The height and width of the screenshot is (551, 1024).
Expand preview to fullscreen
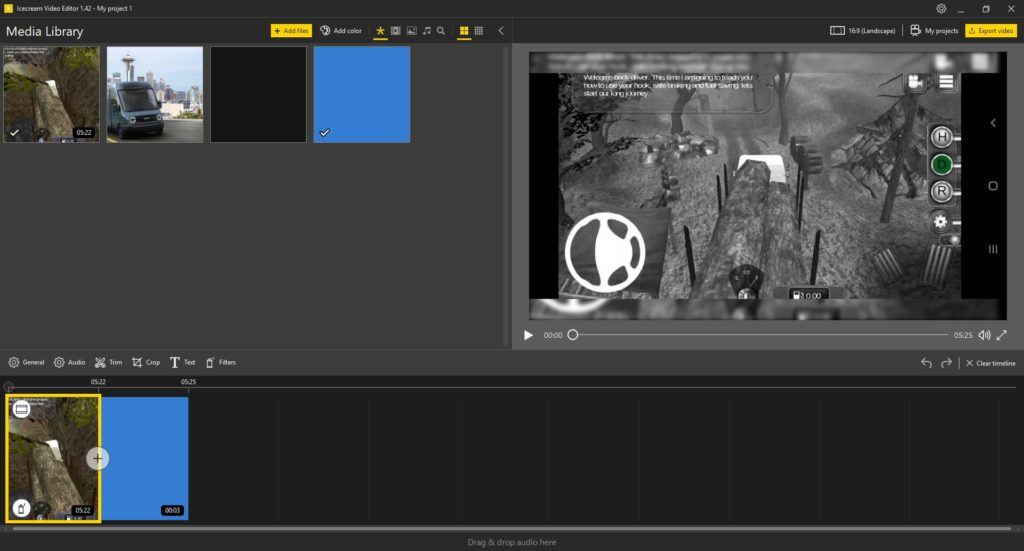pos(1002,335)
